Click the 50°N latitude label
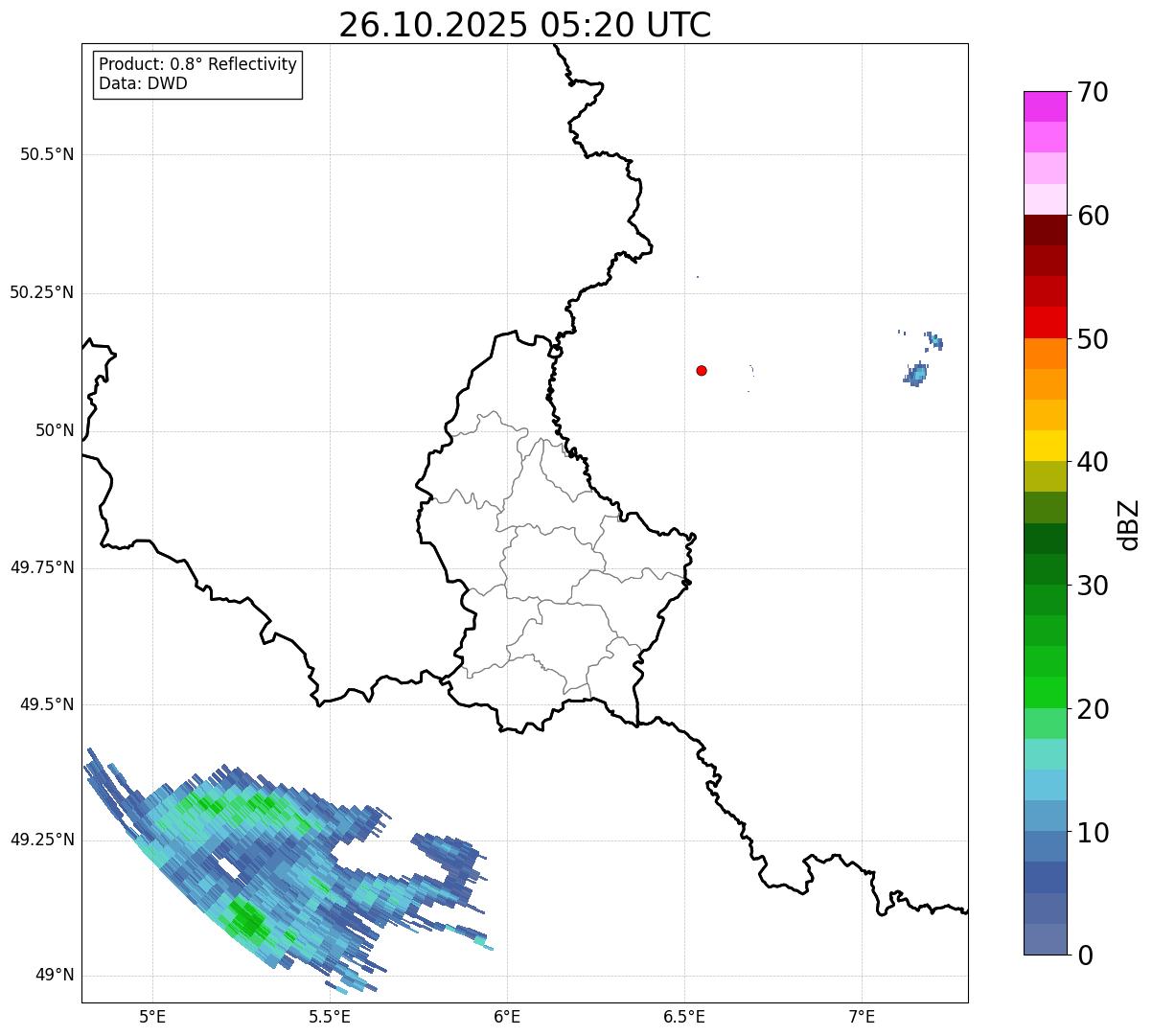1152x1036 pixels. [55, 430]
